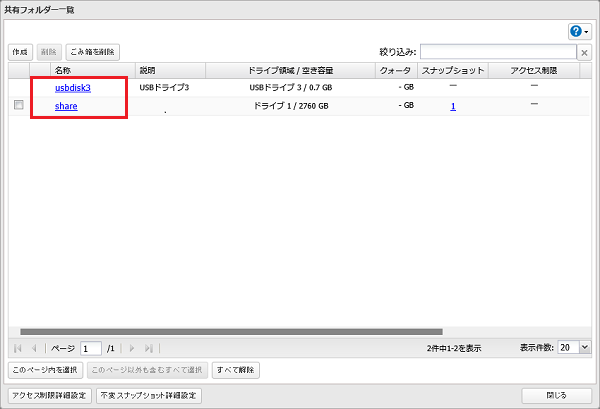This screenshot has width=600, height=409.
Task: Go to last page arrow icon
Action: tap(149, 348)
